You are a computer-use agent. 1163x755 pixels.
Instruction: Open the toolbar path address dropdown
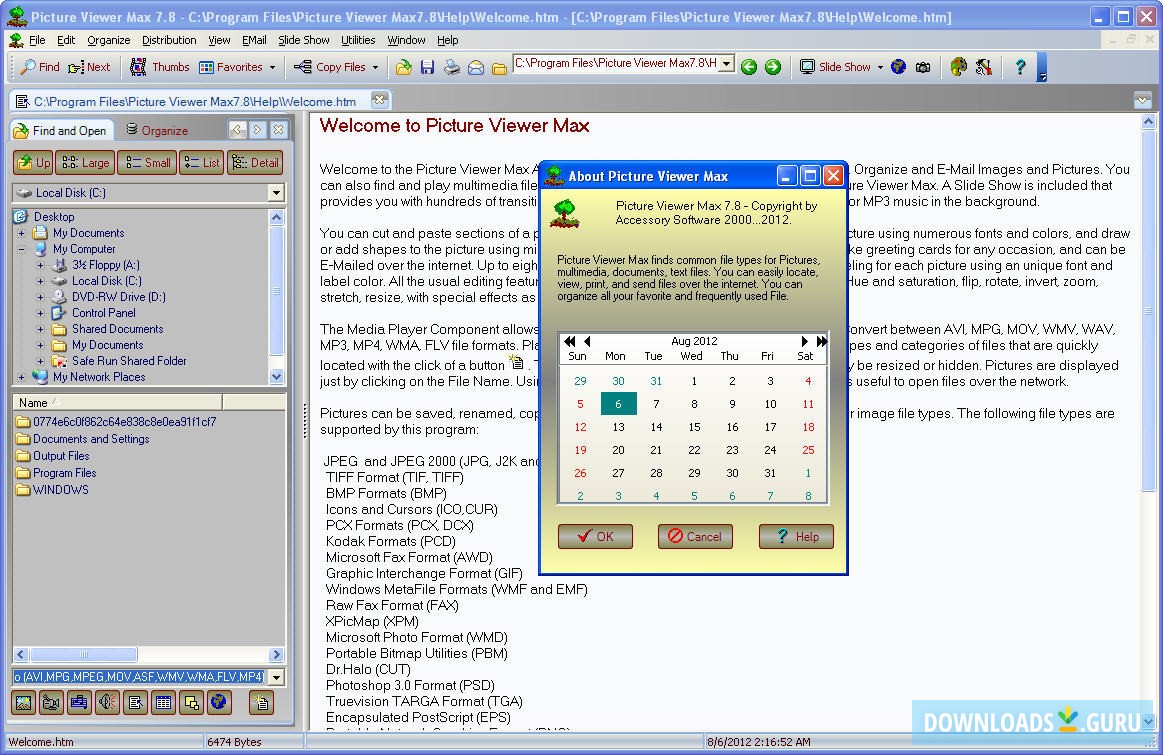tap(727, 64)
